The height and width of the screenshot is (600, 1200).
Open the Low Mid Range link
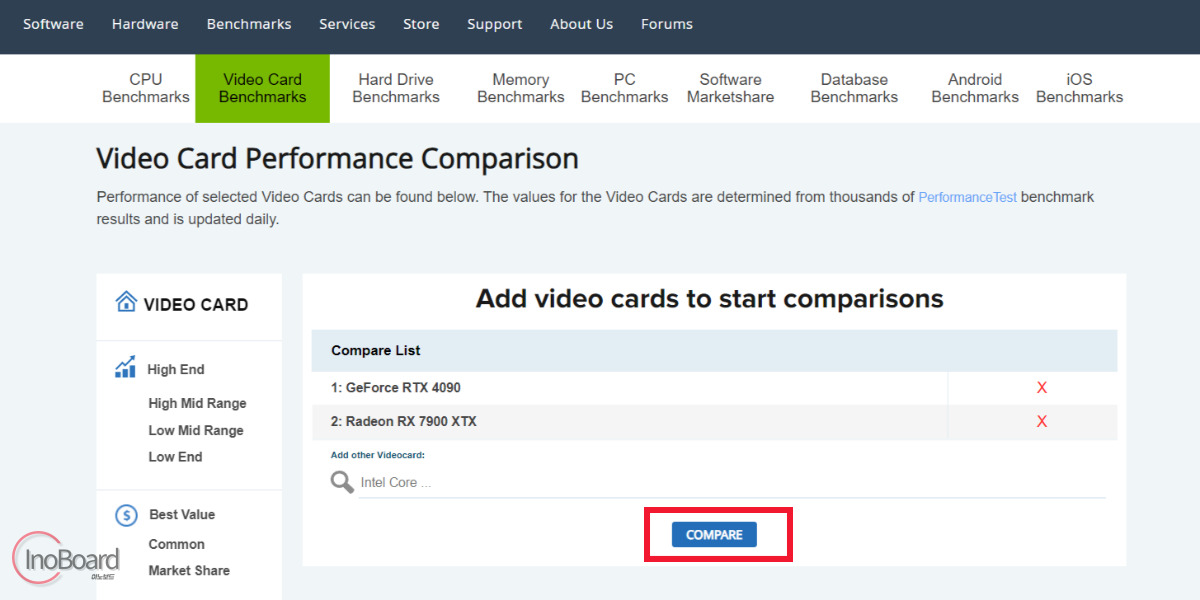[x=196, y=430]
